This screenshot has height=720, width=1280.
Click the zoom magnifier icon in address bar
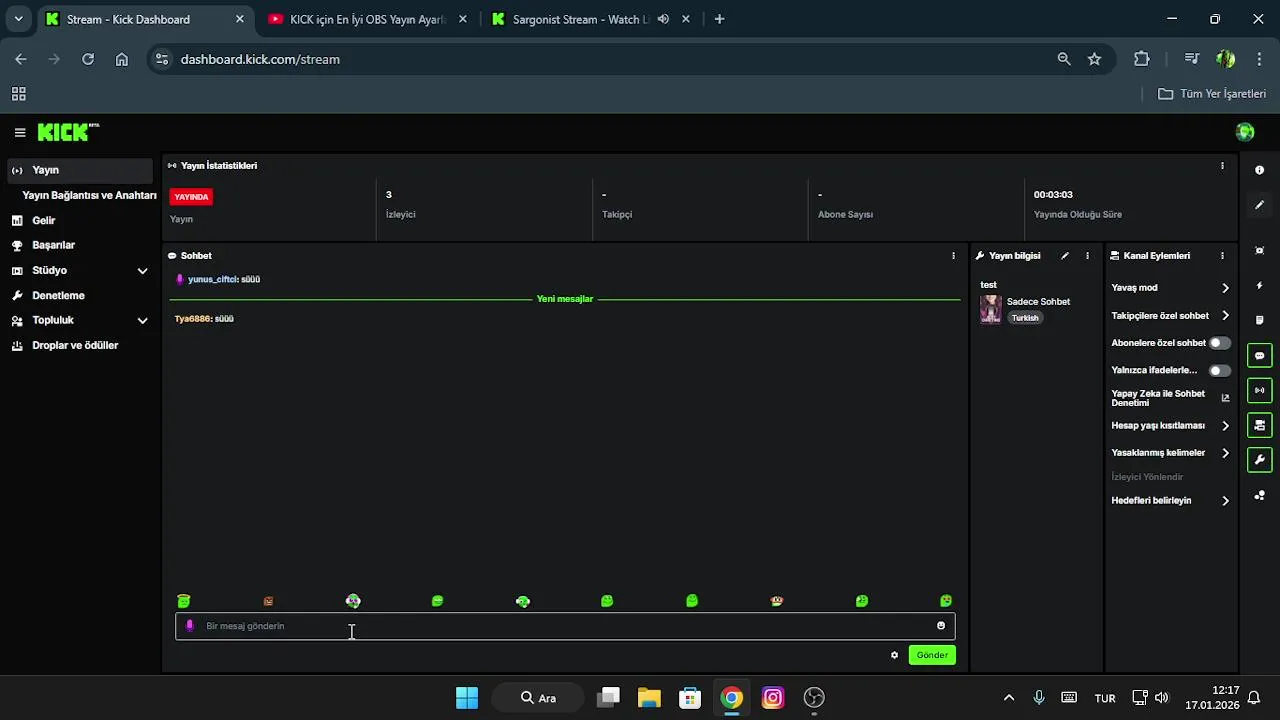click(x=1064, y=59)
